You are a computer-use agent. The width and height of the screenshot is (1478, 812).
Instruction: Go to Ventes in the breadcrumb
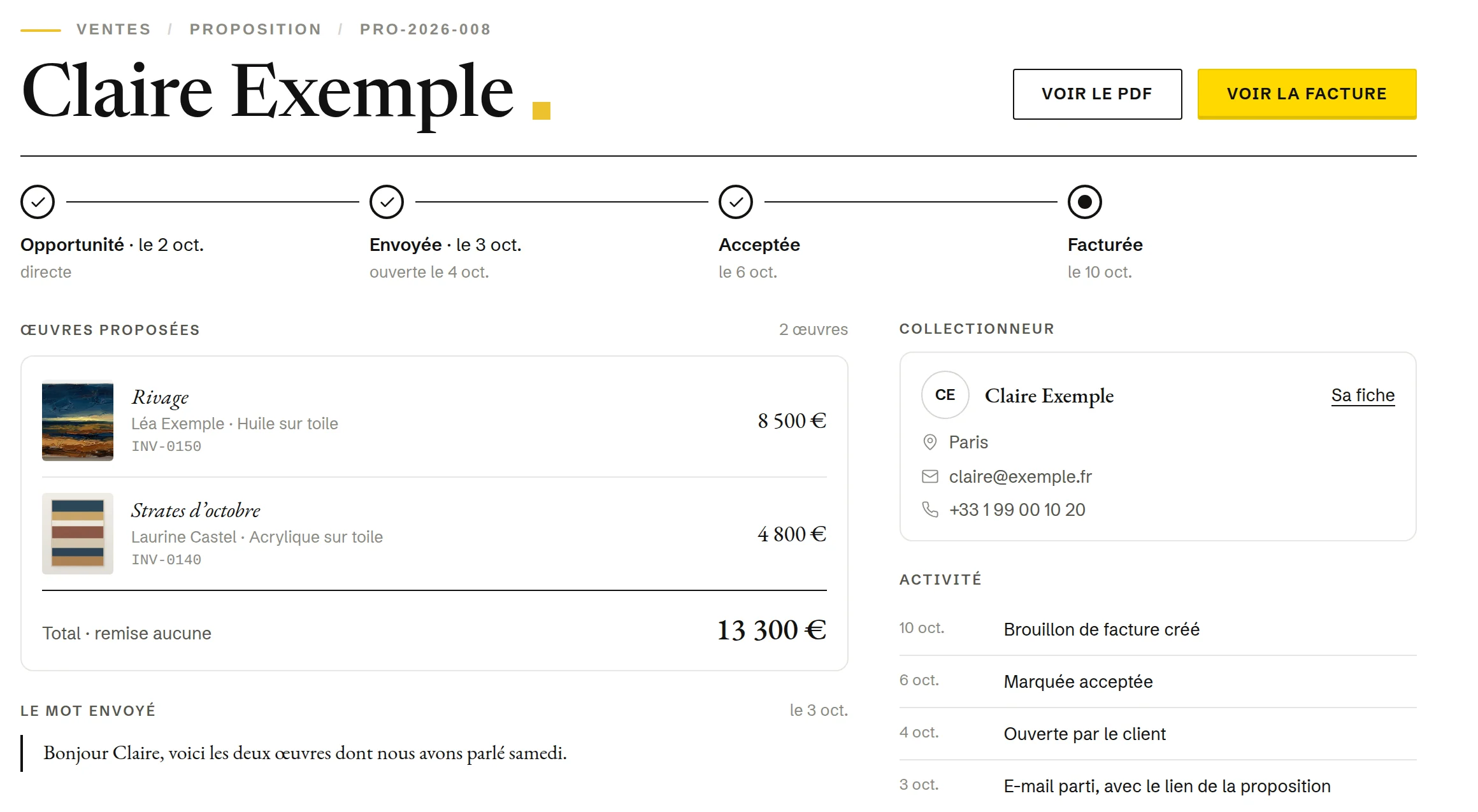113,29
